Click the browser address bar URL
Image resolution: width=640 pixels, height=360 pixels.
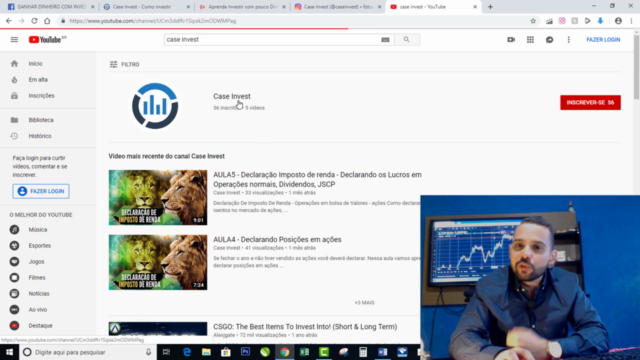click(153, 21)
